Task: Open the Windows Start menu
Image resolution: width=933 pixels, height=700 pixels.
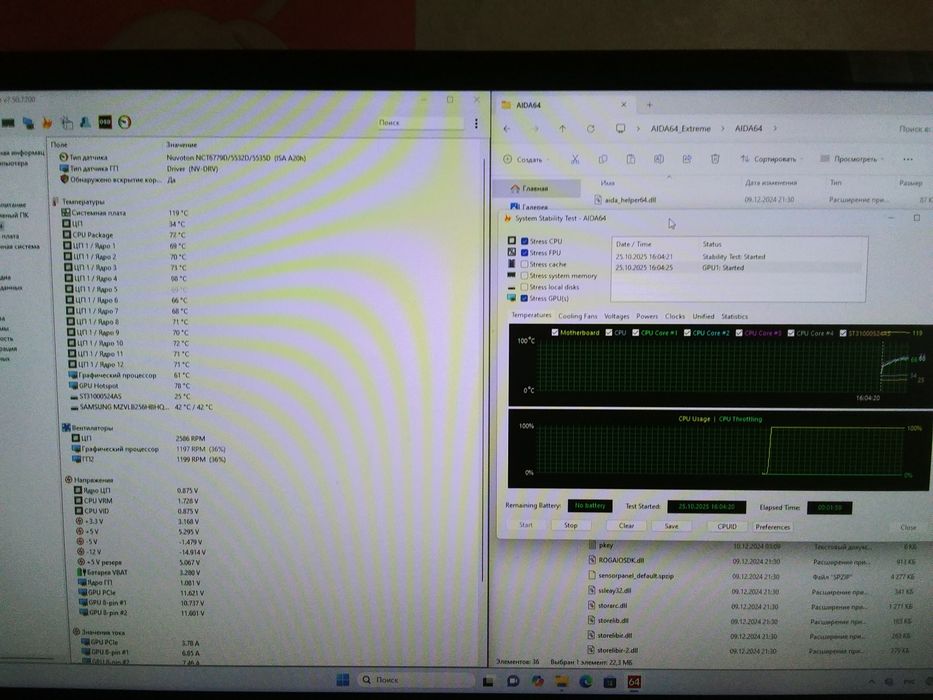Action: [x=343, y=680]
